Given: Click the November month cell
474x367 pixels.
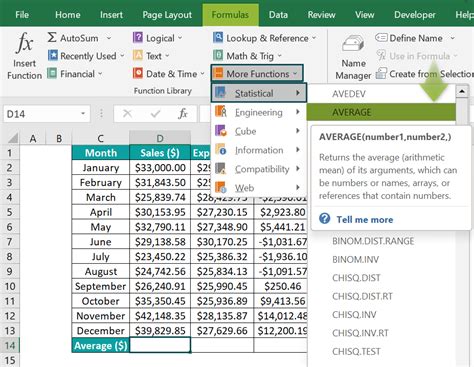Looking at the screenshot, I should click(x=101, y=316).
